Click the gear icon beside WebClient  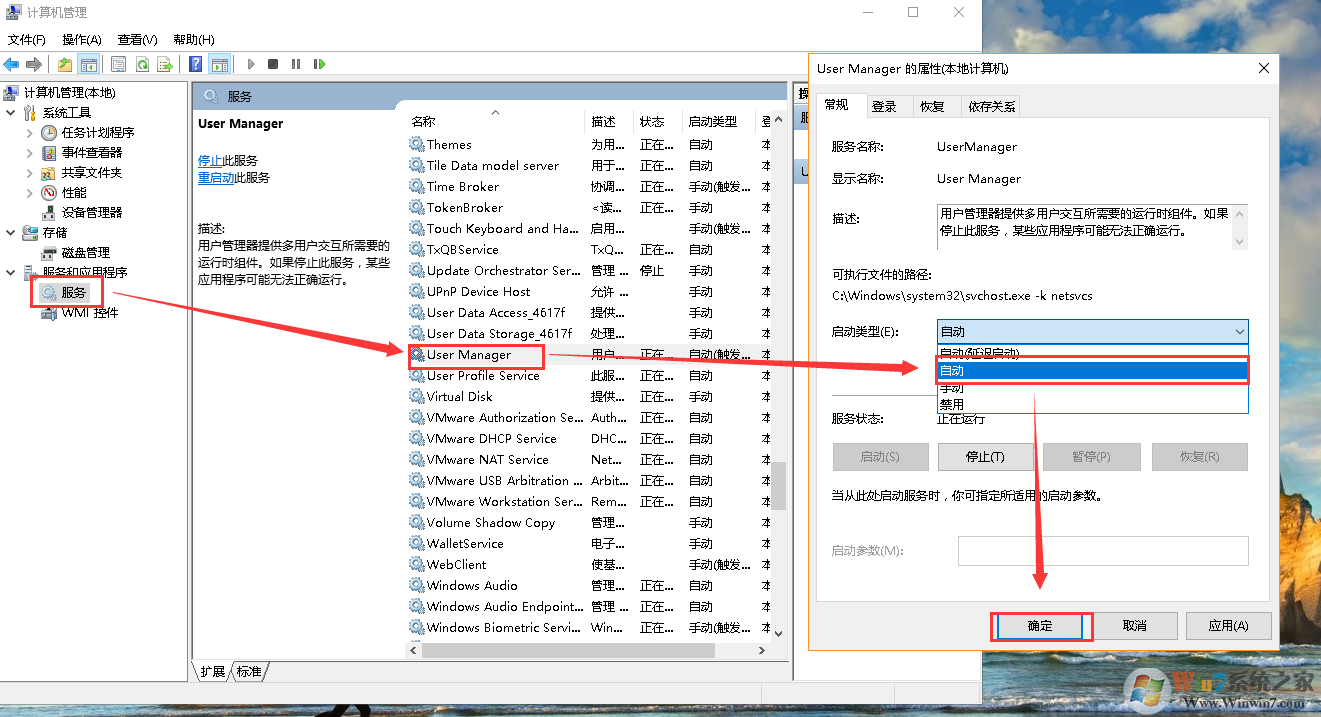pos(417,565)
